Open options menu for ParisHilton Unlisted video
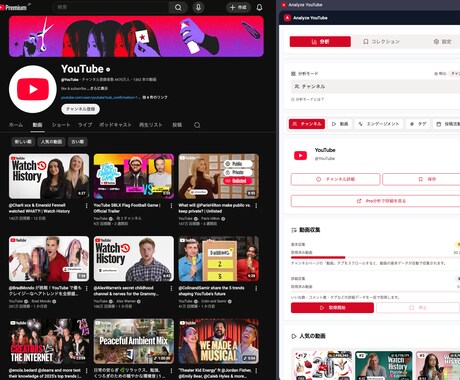 (256, 206)
